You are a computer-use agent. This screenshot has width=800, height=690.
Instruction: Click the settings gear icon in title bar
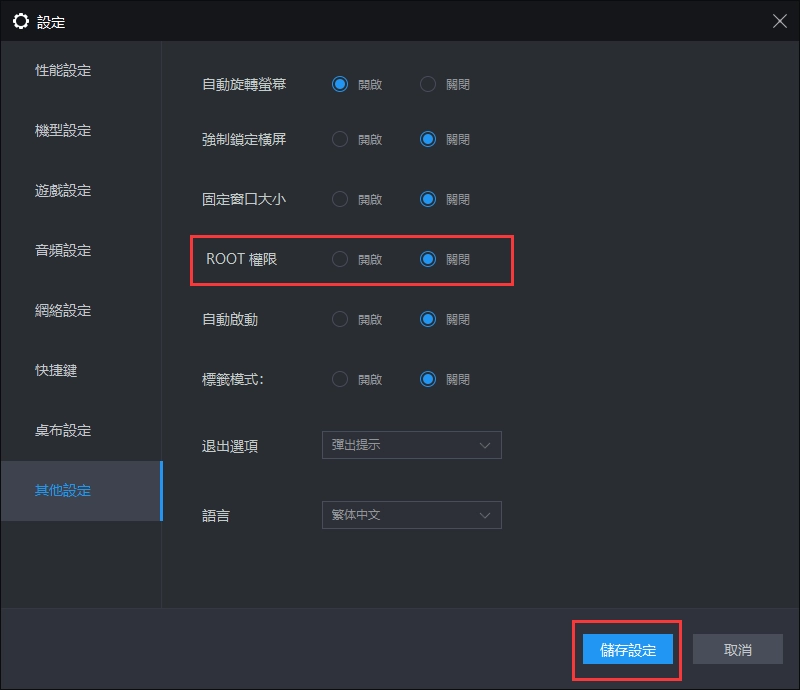(x=21, y=20)
